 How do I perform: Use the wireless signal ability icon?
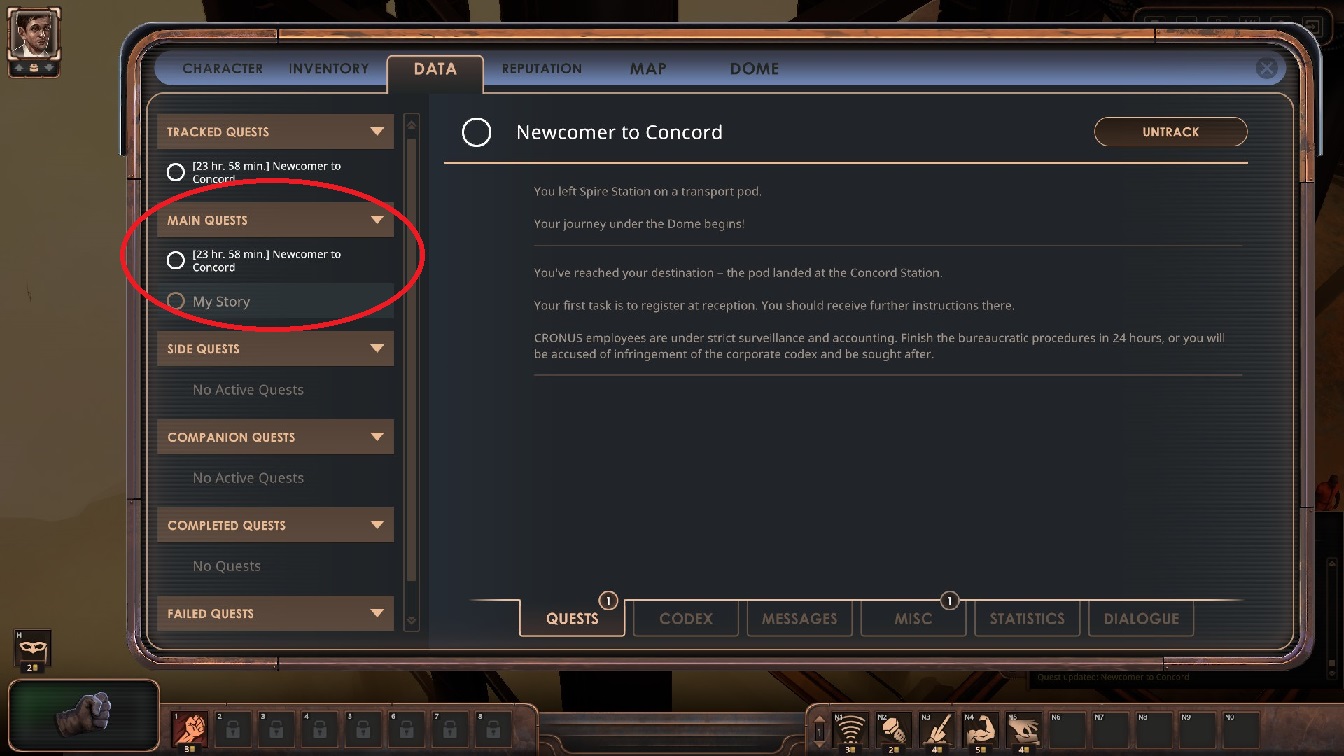click(851, 731)
